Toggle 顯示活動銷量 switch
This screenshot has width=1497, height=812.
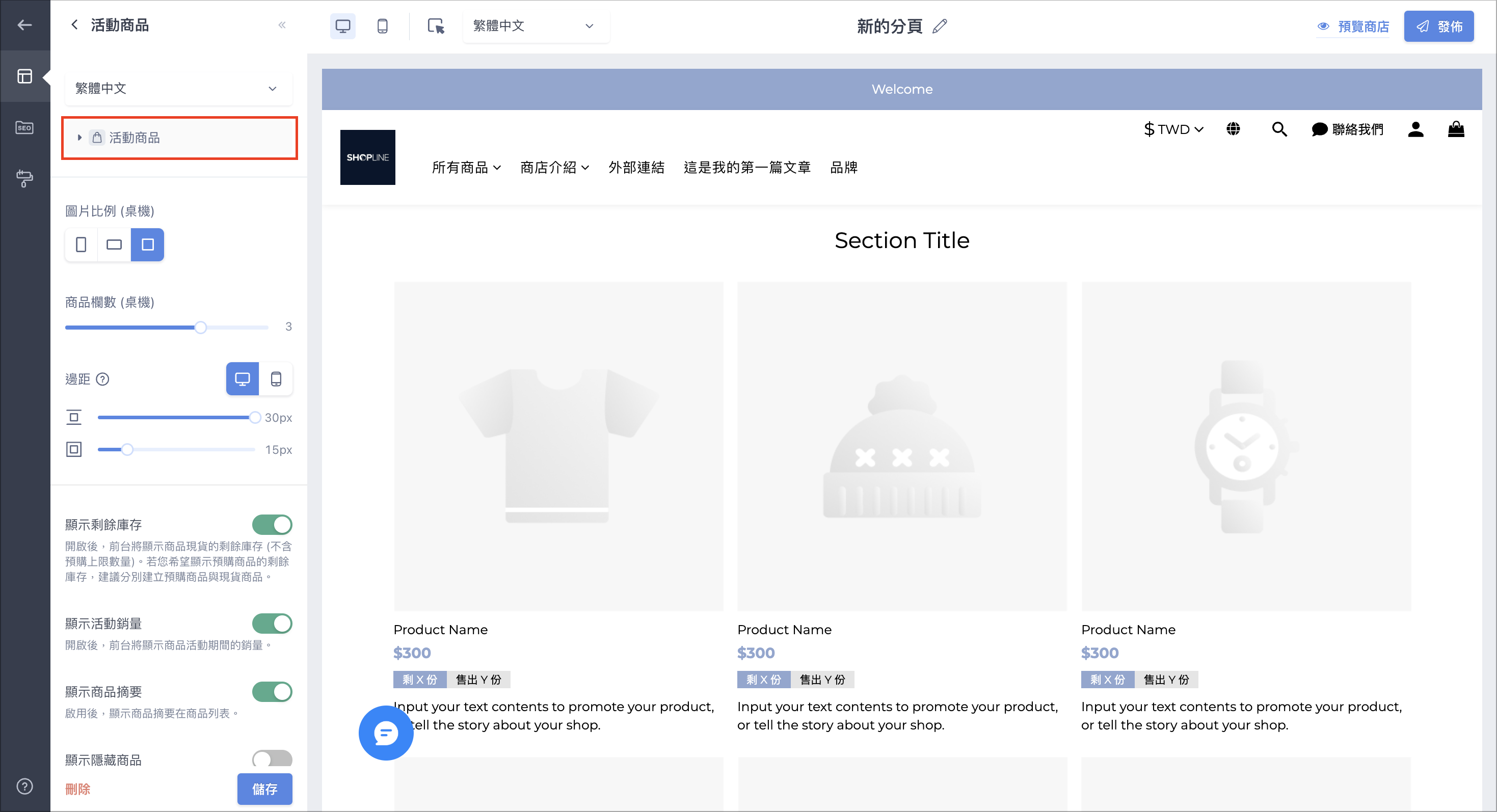[272, 623]
